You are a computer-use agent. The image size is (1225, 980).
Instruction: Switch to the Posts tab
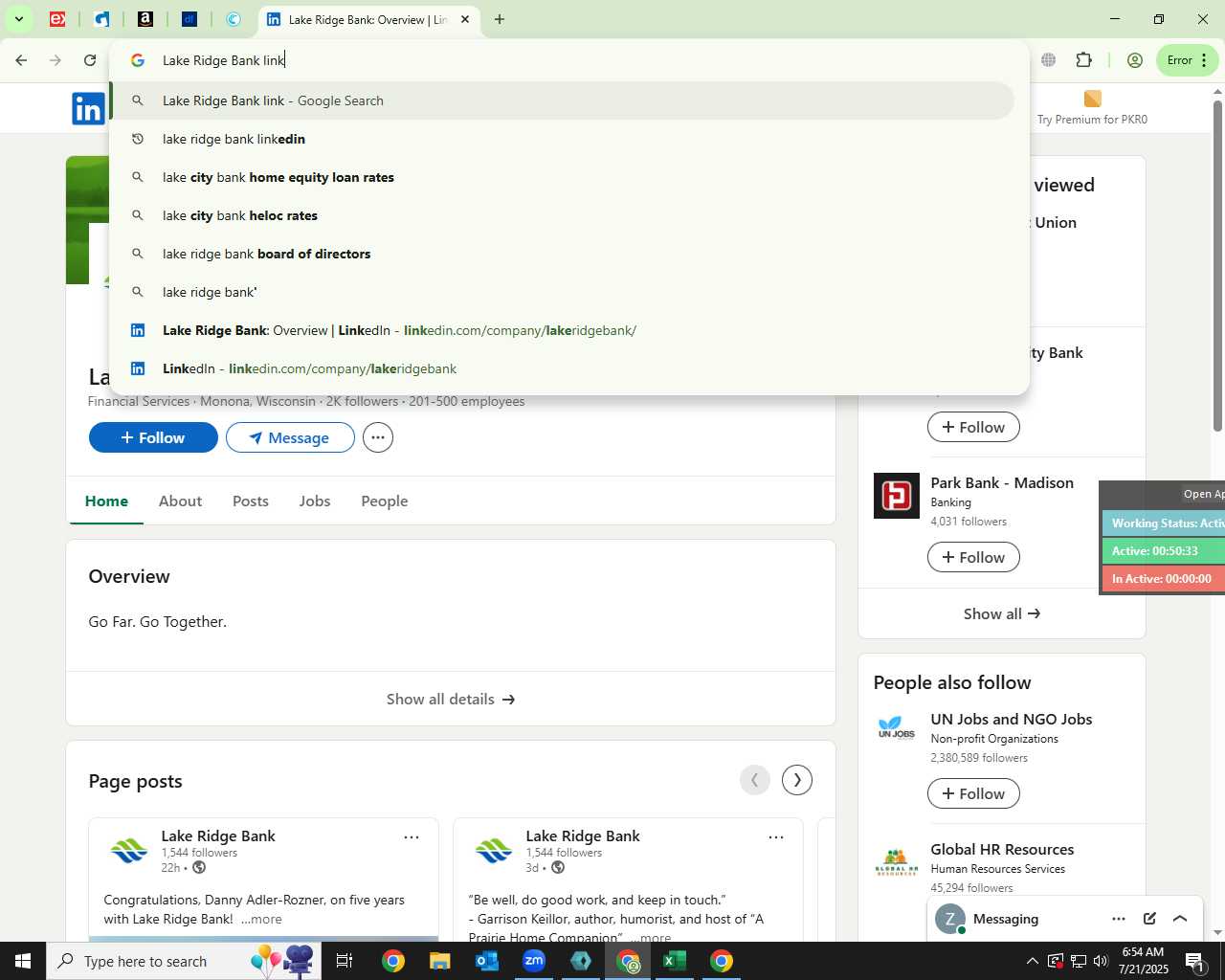pos(251,501)
